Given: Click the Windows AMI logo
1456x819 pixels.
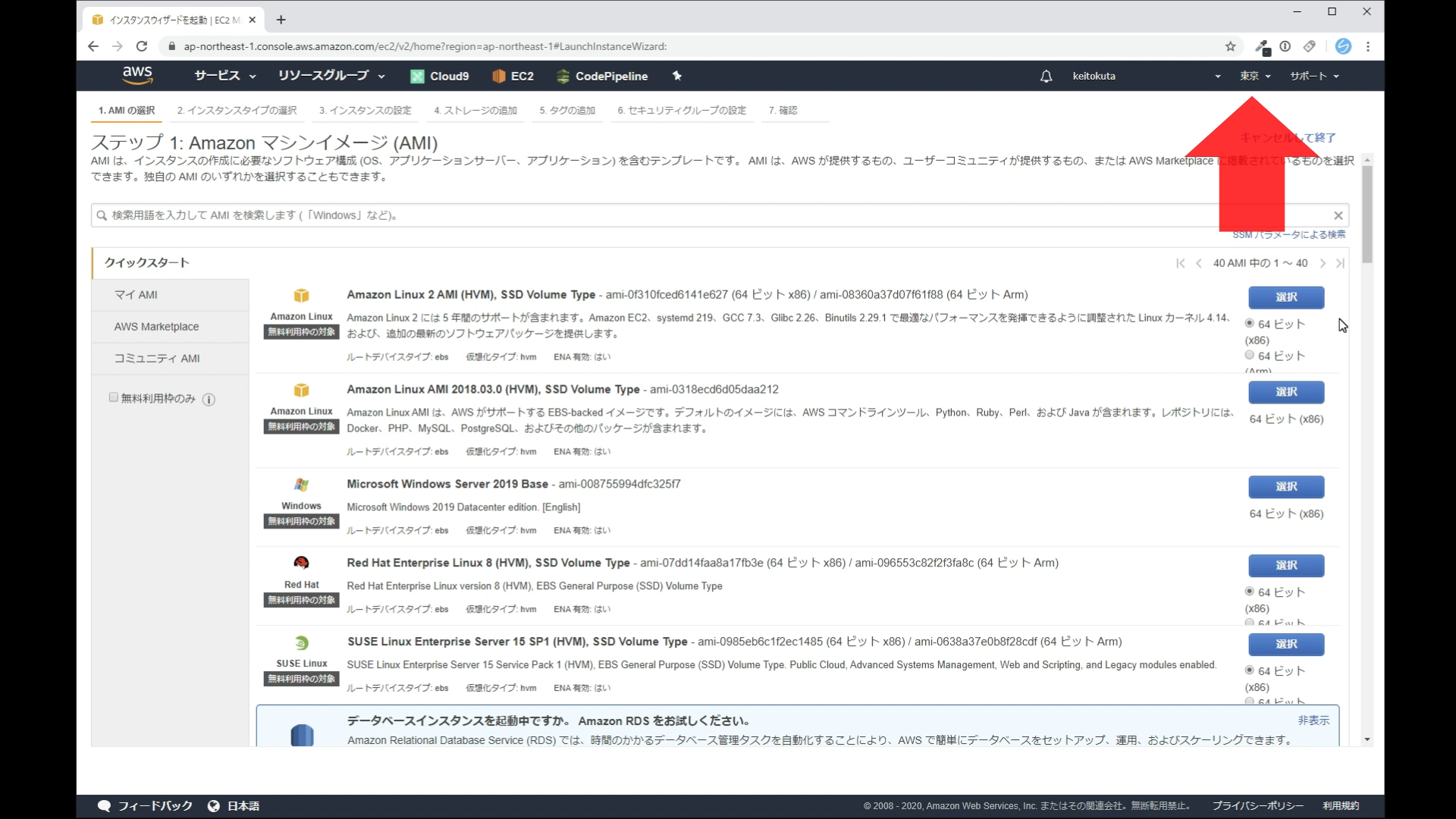Looking at the screenshot, I should 301,484.
